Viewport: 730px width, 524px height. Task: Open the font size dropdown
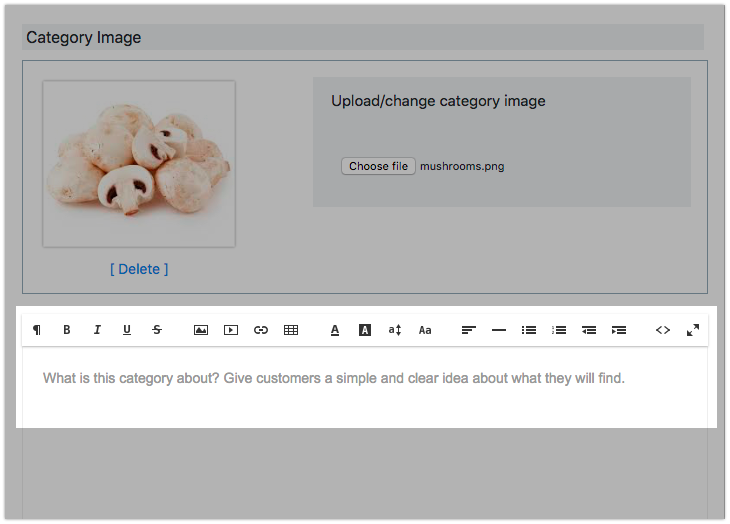tap(395, 330)
